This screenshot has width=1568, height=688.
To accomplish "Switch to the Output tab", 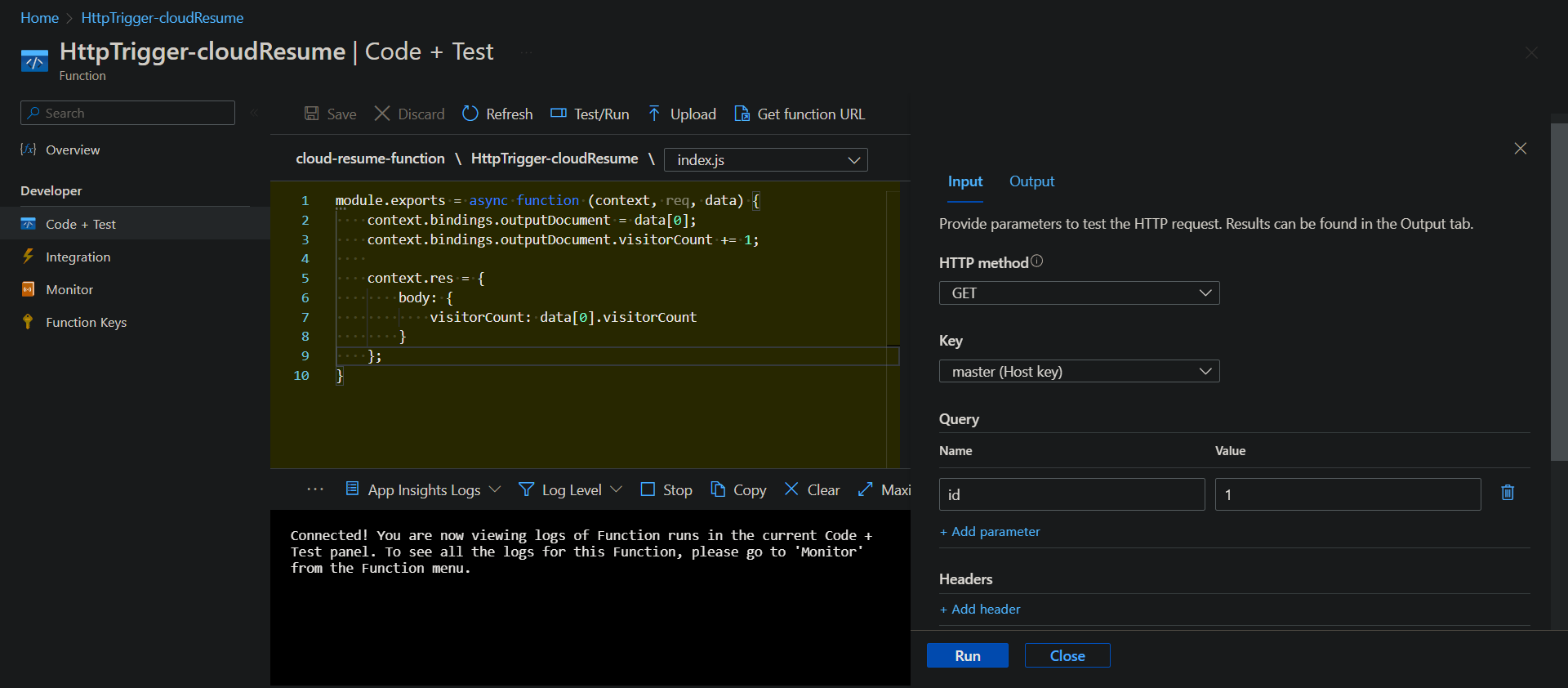I will pyautogui.click(x=1031, y=181).
